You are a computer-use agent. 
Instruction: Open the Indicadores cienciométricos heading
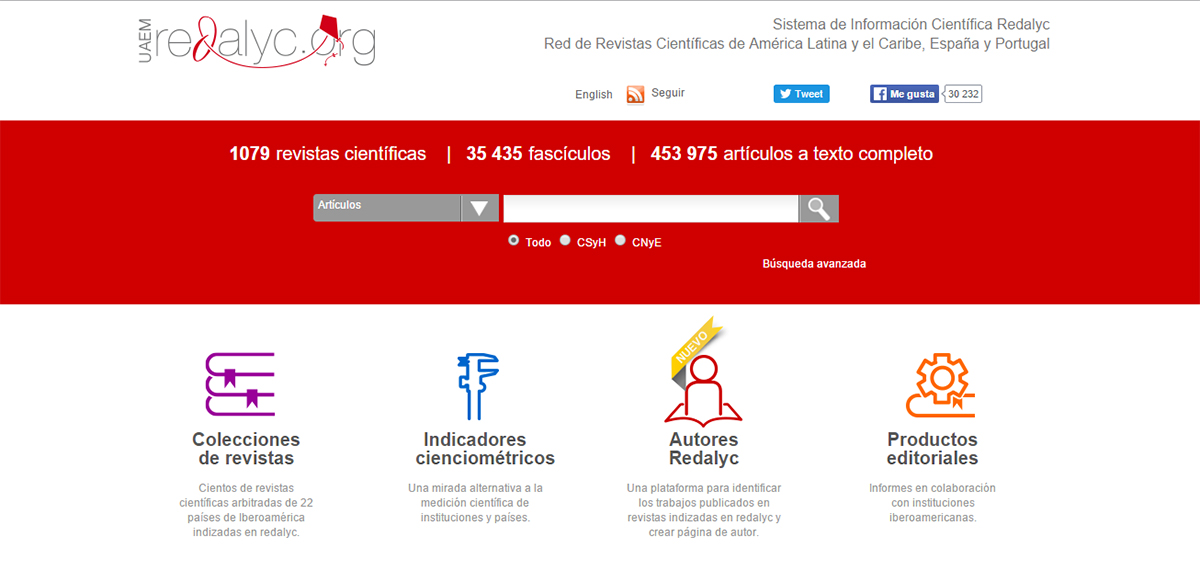pos(485,449)
